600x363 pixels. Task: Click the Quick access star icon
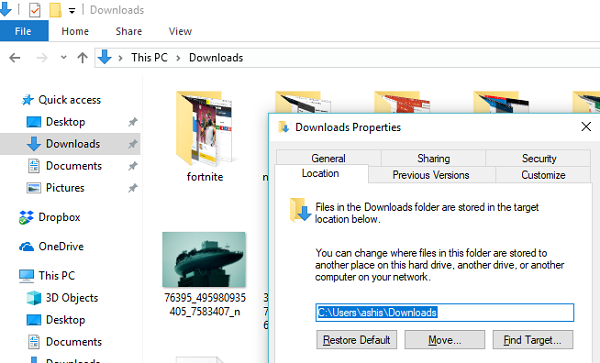coord(27,100)
